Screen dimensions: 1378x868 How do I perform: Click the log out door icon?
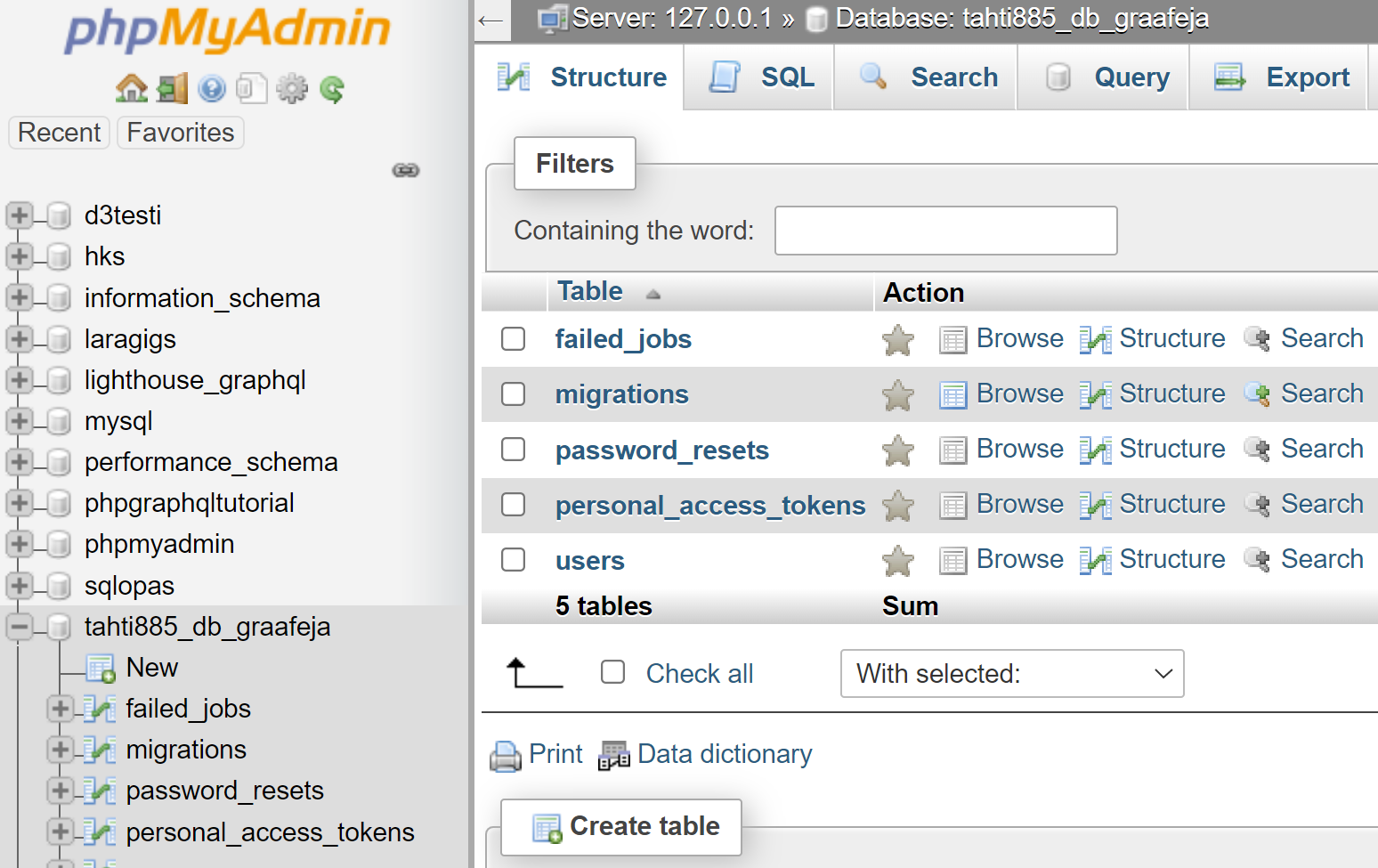pyautogui.click(x=172, y=88)
